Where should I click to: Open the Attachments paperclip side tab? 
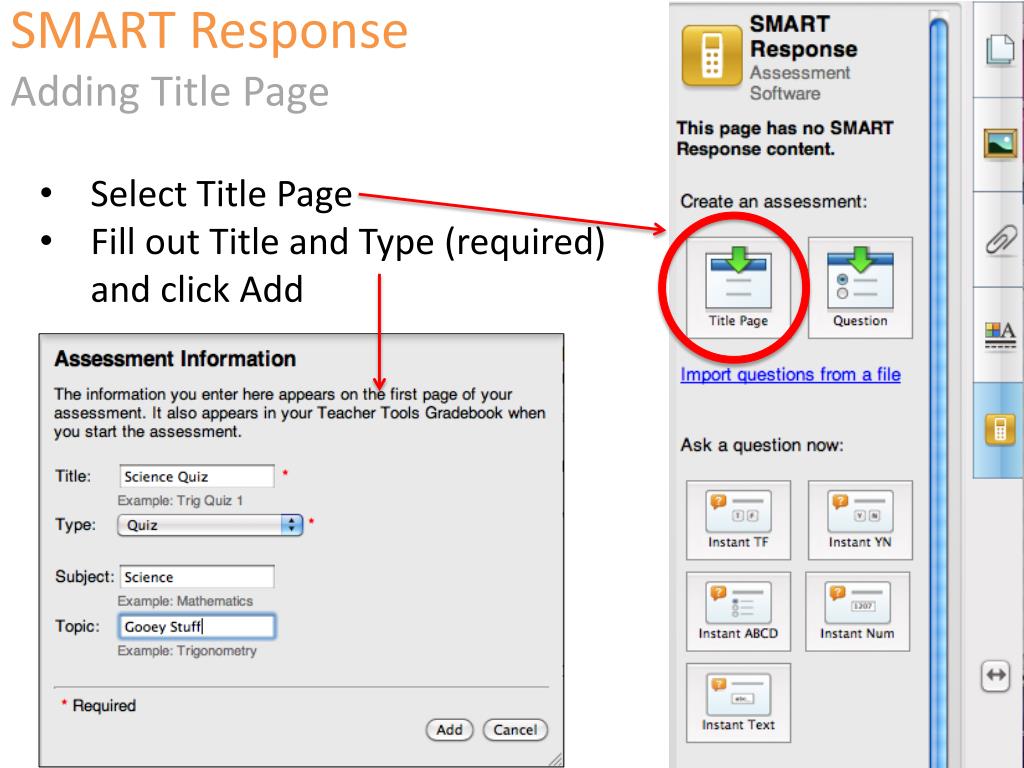tap(1000, 239)
